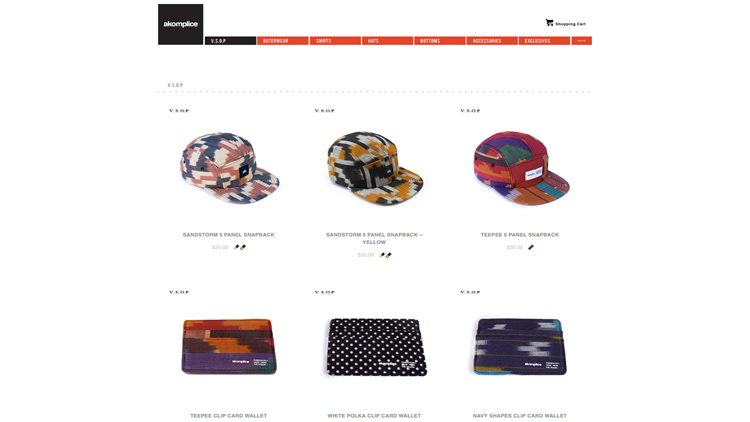Open the Outerwear menu
Screen dimensions: 750x422
pos(283,41)
